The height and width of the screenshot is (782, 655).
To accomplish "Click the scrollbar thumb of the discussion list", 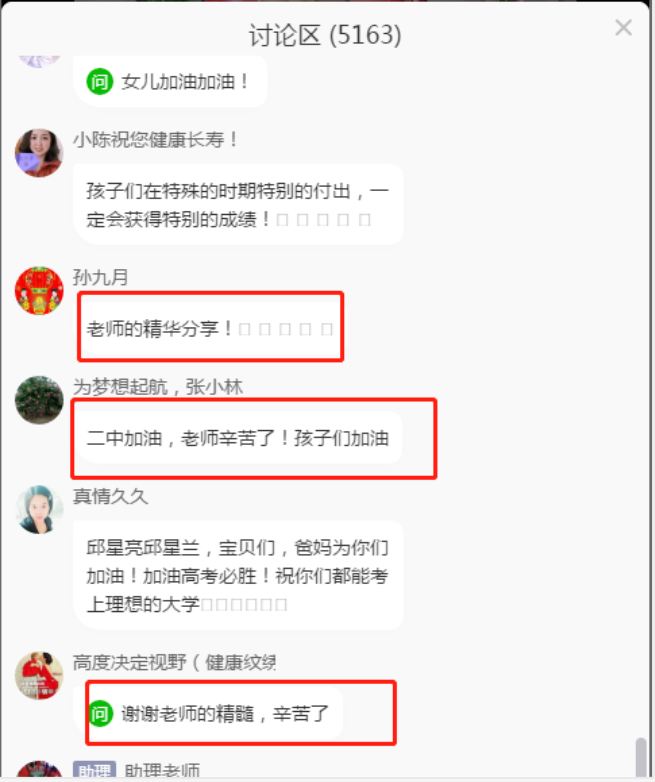I will [x=641, y=757].
